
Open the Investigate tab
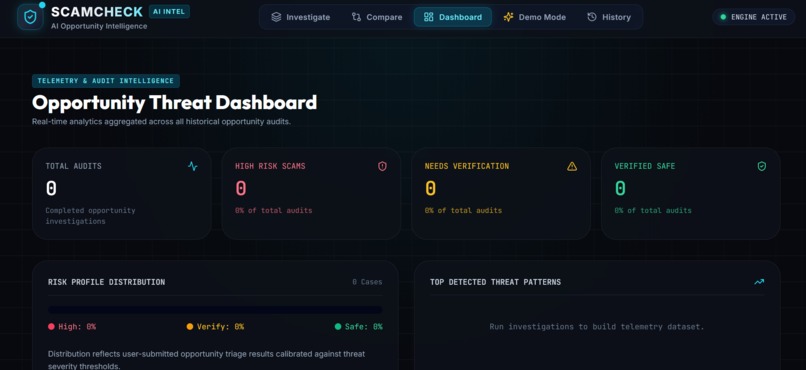pos(301,17)
